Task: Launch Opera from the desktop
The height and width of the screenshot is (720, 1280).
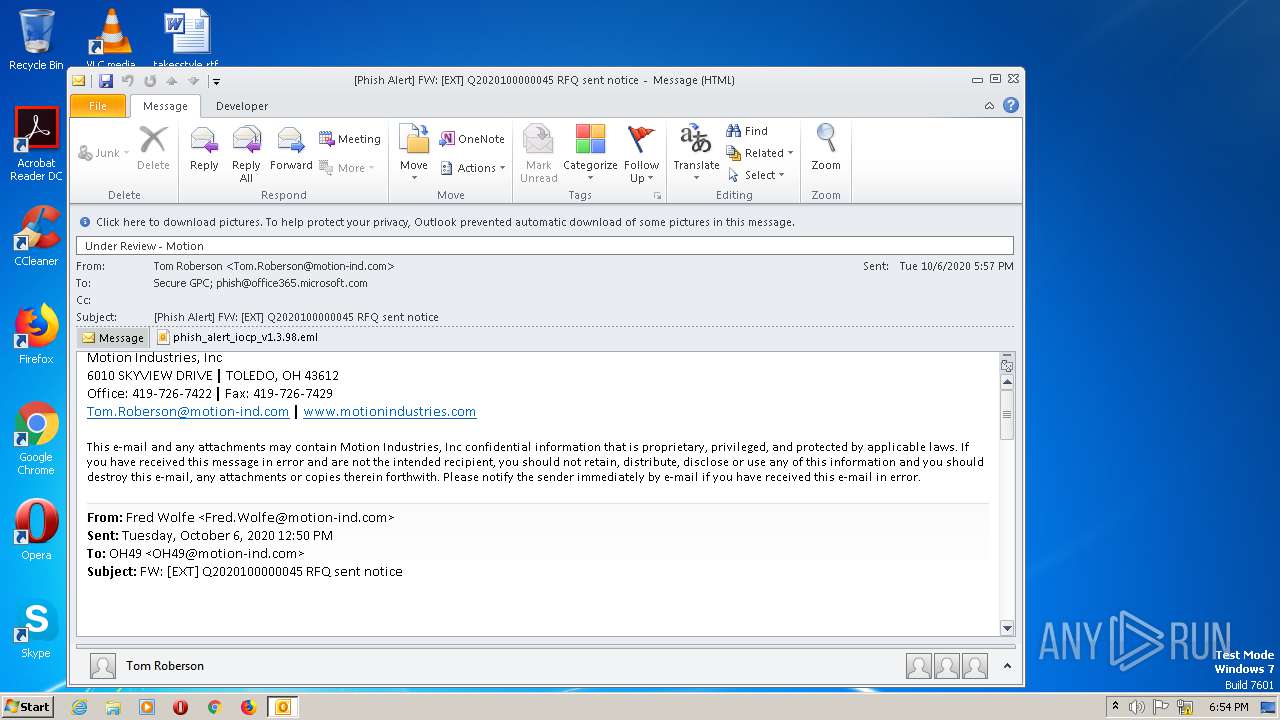Action: click(x=36, y=530)
